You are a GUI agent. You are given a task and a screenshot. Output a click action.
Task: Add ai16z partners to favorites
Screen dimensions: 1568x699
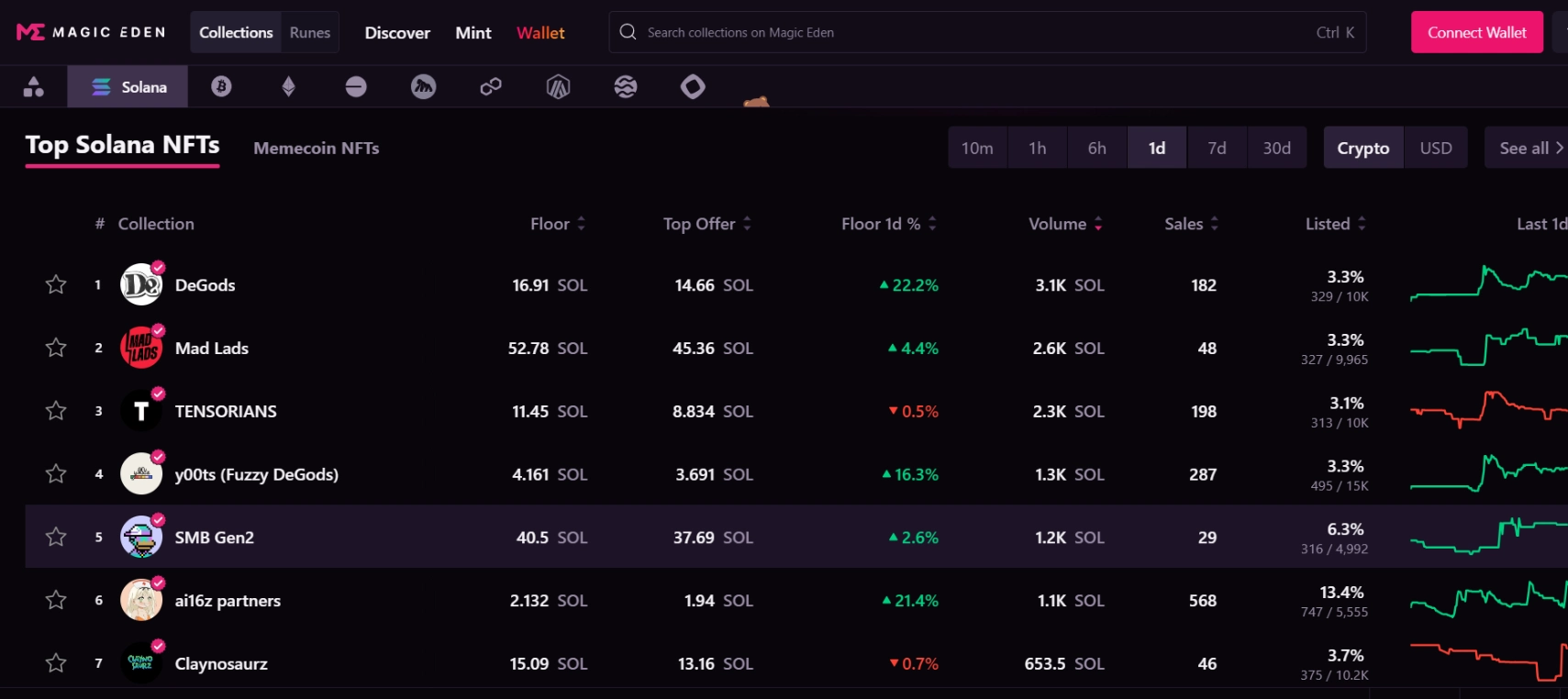point(56,600)
